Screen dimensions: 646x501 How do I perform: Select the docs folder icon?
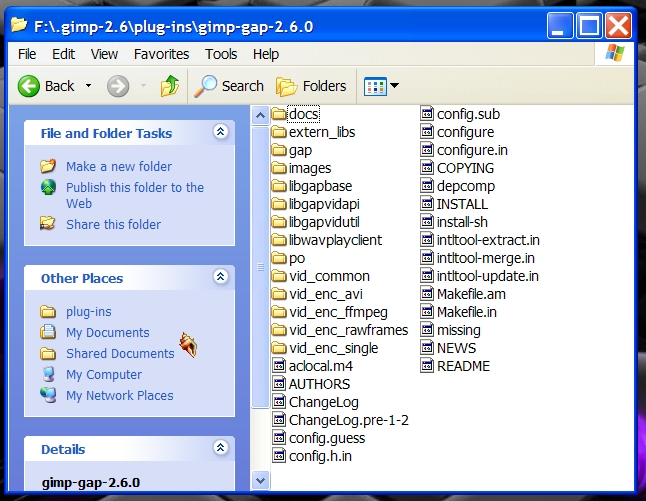[x=279, y=114]
